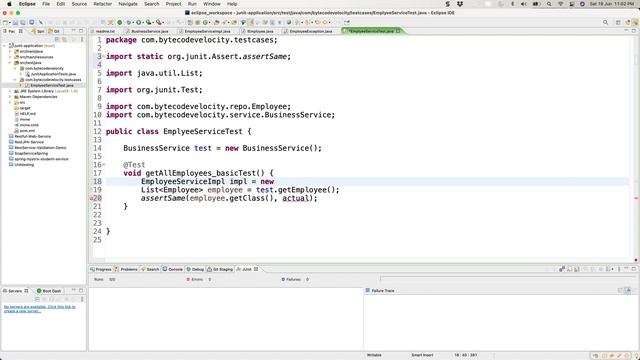The image size is (640, 360).
Task: Open the Refactor menu
Action: [102, 4]
